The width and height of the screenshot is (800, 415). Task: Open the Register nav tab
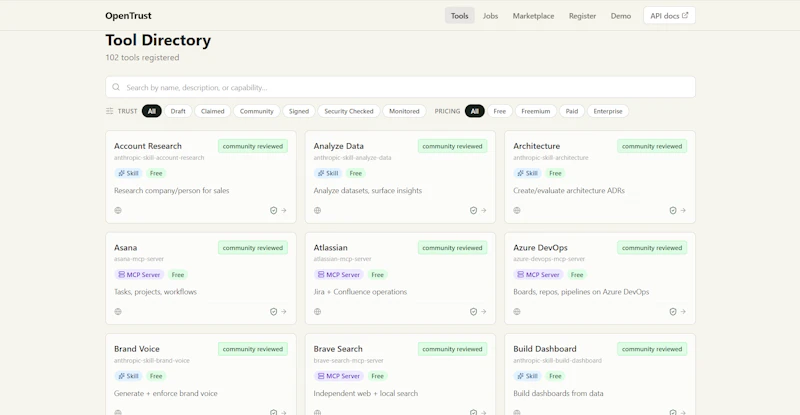[x=582, y=16]
